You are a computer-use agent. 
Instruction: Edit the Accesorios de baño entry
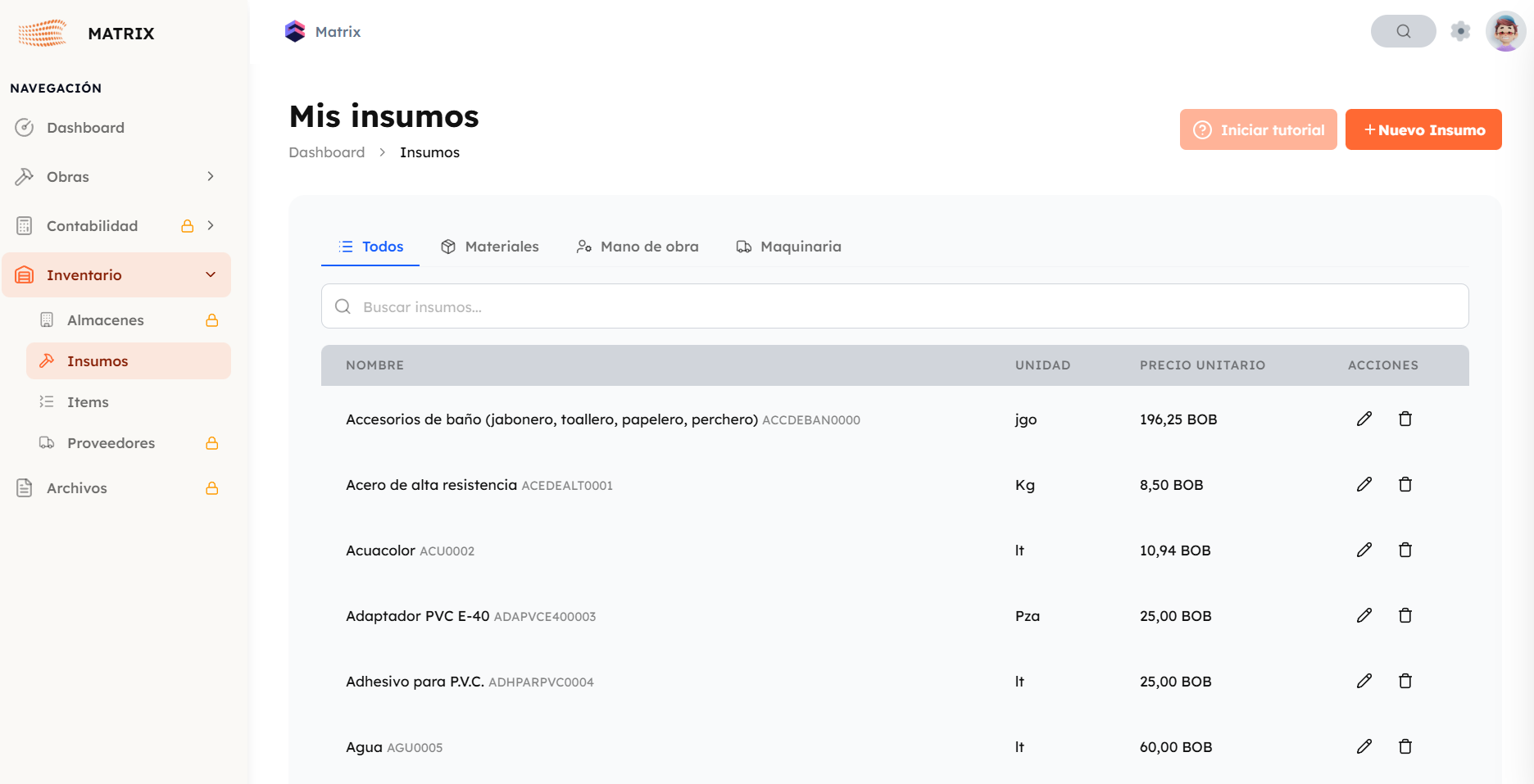pos(1364,419)
